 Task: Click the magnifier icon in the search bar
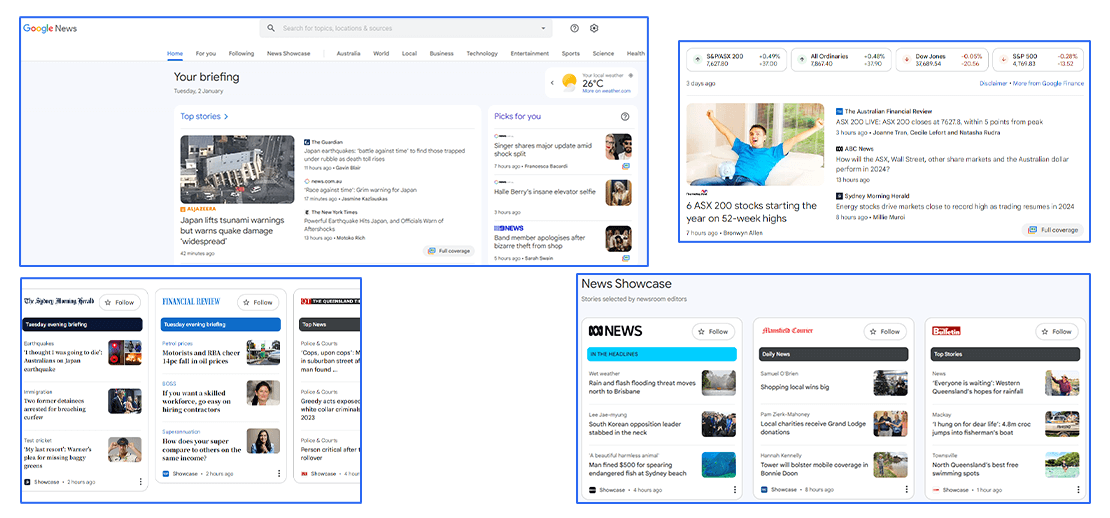271,28
